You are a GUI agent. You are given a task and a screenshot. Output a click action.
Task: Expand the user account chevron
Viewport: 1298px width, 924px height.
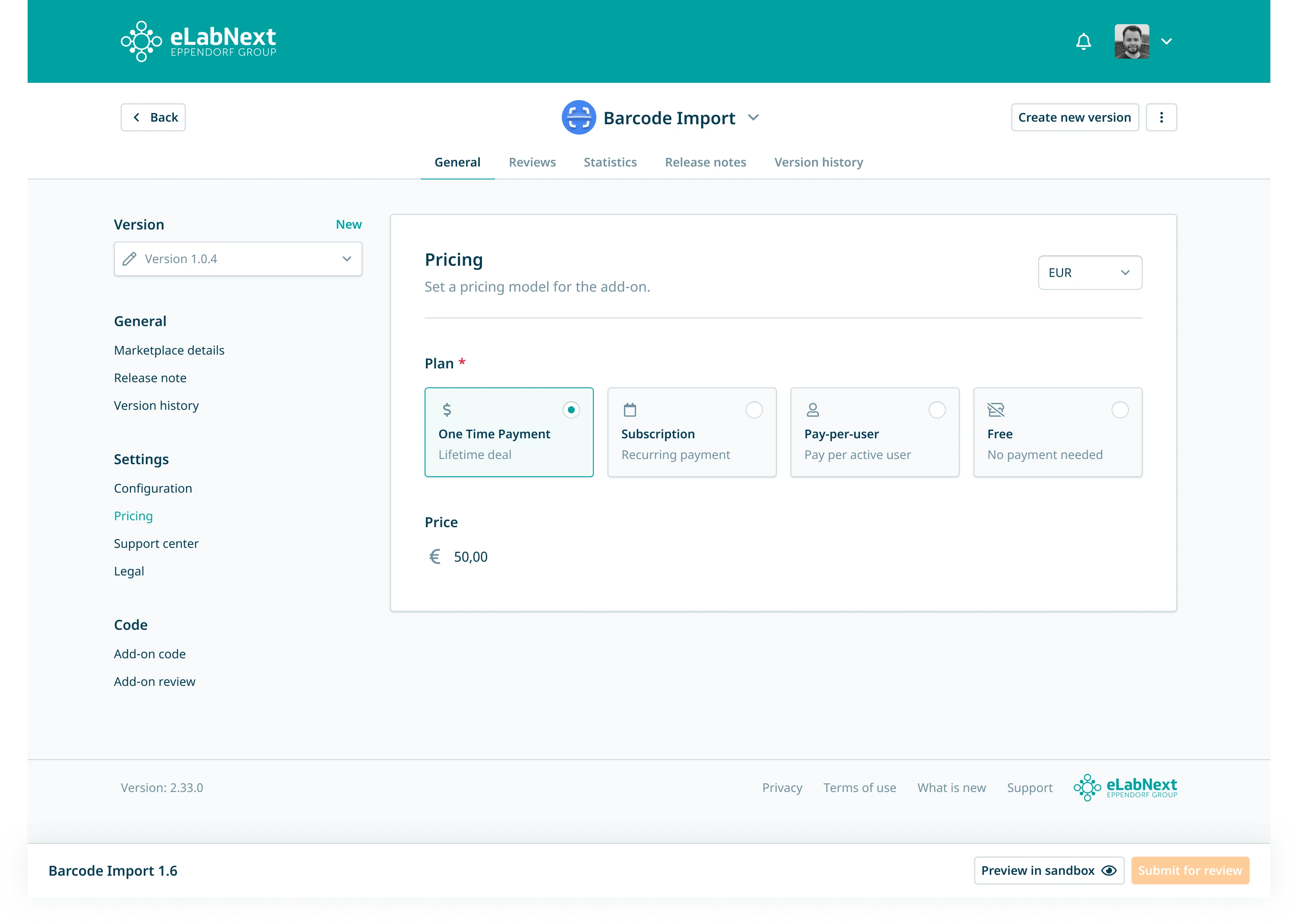[1166, 41]
